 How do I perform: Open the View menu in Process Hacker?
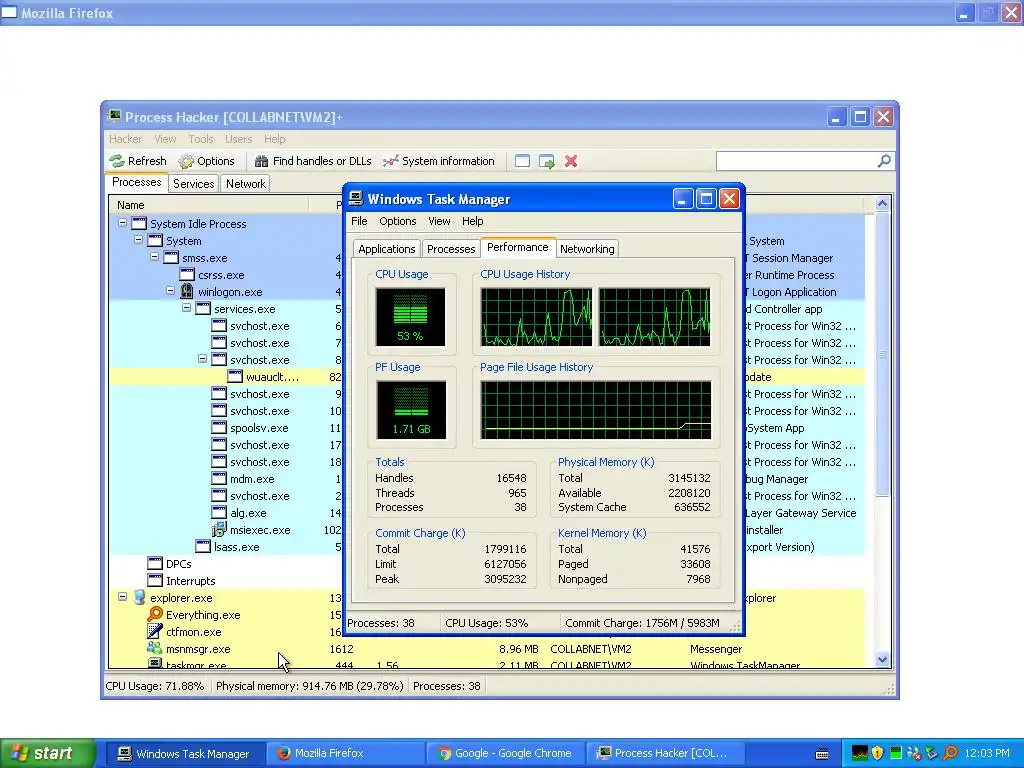(x=165, y=139)
